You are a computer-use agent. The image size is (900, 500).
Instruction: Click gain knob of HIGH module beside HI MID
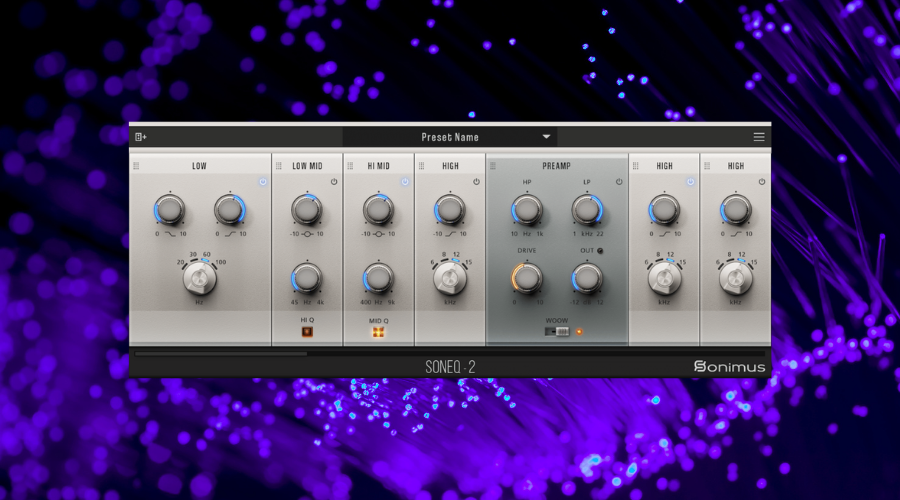[x=450, y=210]
